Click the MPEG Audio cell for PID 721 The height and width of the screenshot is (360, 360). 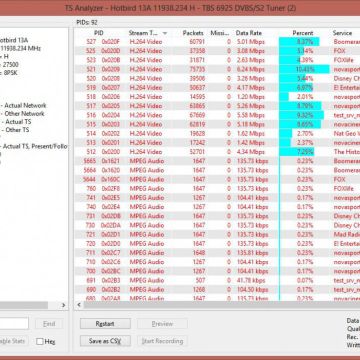147,234
